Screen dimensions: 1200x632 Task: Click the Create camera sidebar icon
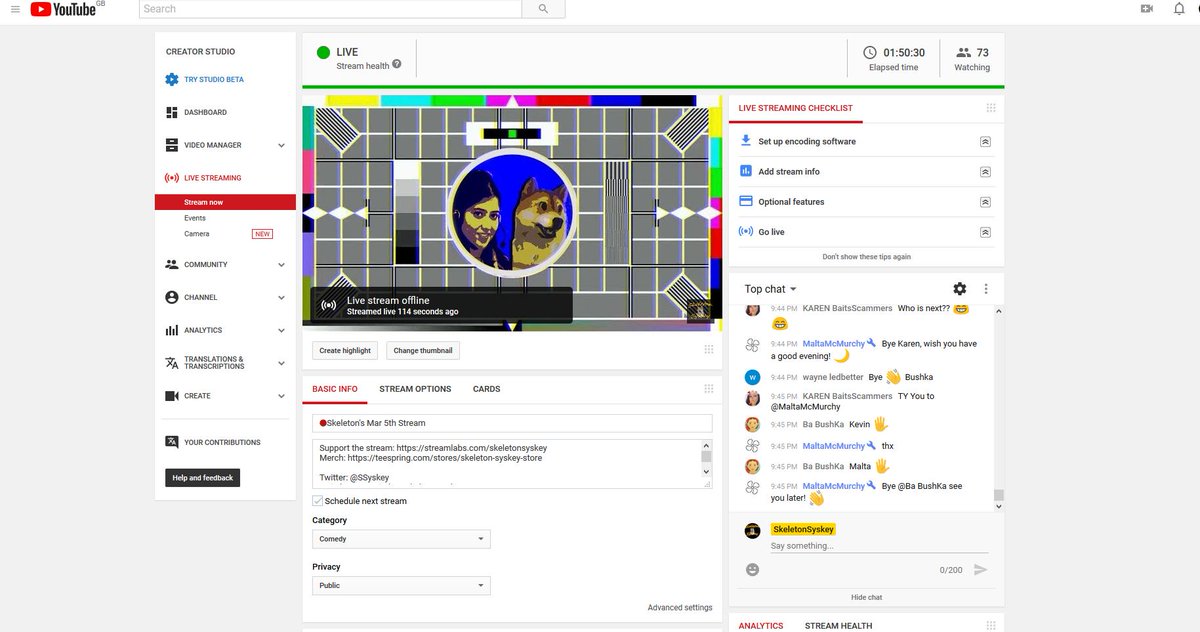[172, 396]
